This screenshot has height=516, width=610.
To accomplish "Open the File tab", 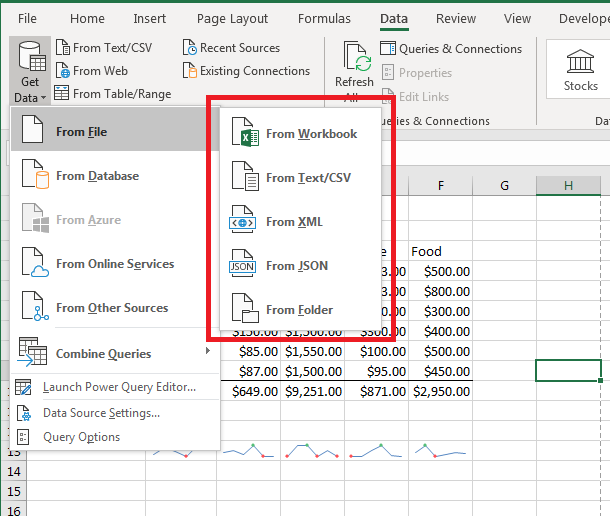I will pyautogui.click(x=27, y=18).
